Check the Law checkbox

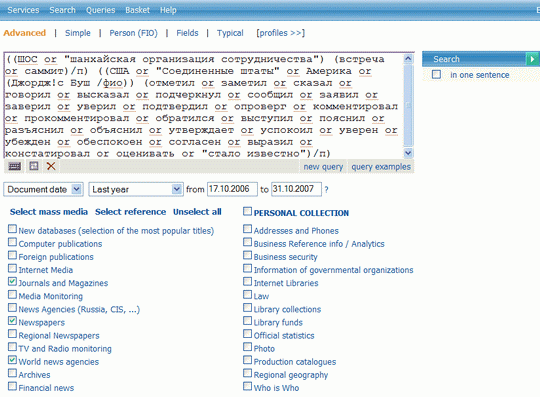[x=247, y=294]
